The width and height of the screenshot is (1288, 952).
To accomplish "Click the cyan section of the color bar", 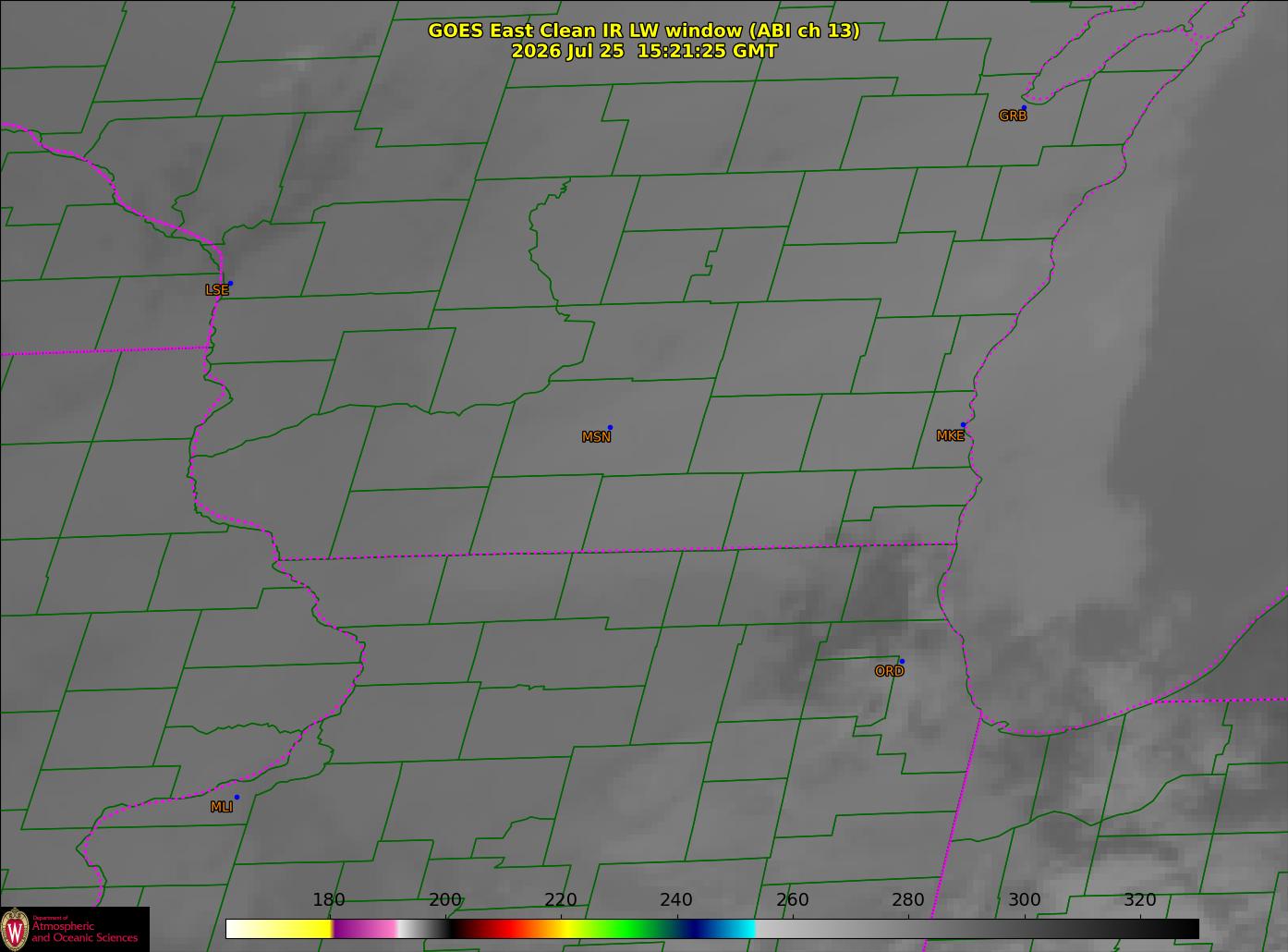I will click(735, 928).
